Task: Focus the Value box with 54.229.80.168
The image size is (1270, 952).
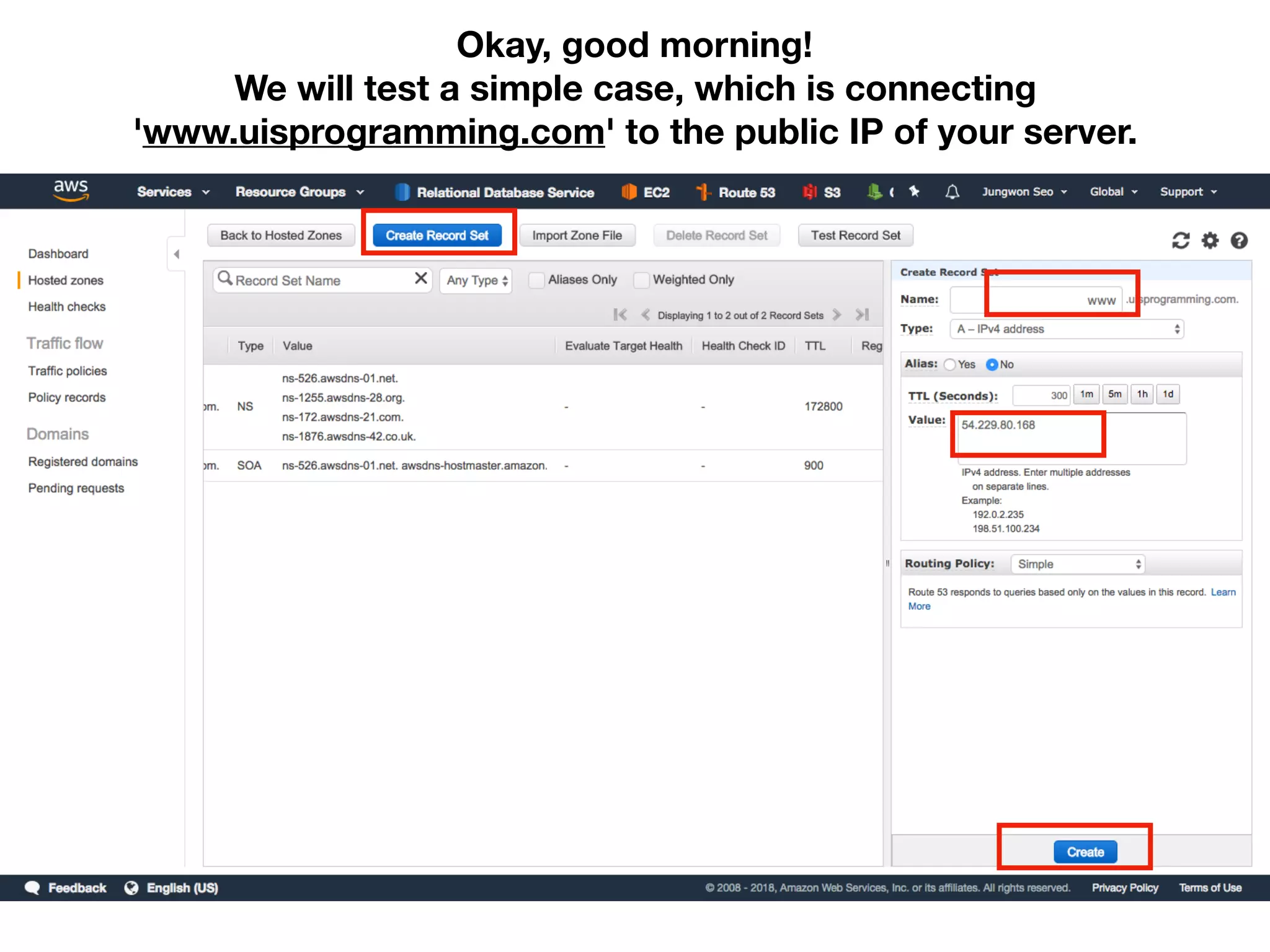Action: pos(1072,438)
